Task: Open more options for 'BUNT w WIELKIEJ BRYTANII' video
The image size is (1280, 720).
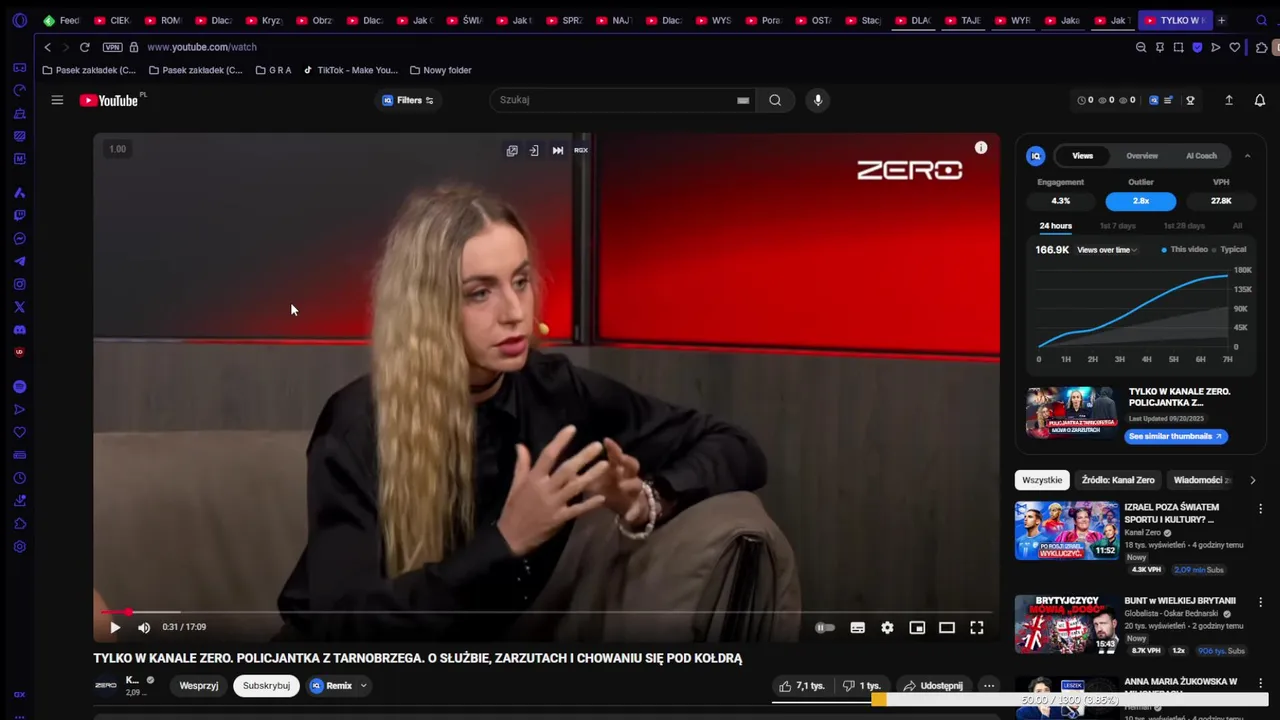Action: tap(1260, 603)
